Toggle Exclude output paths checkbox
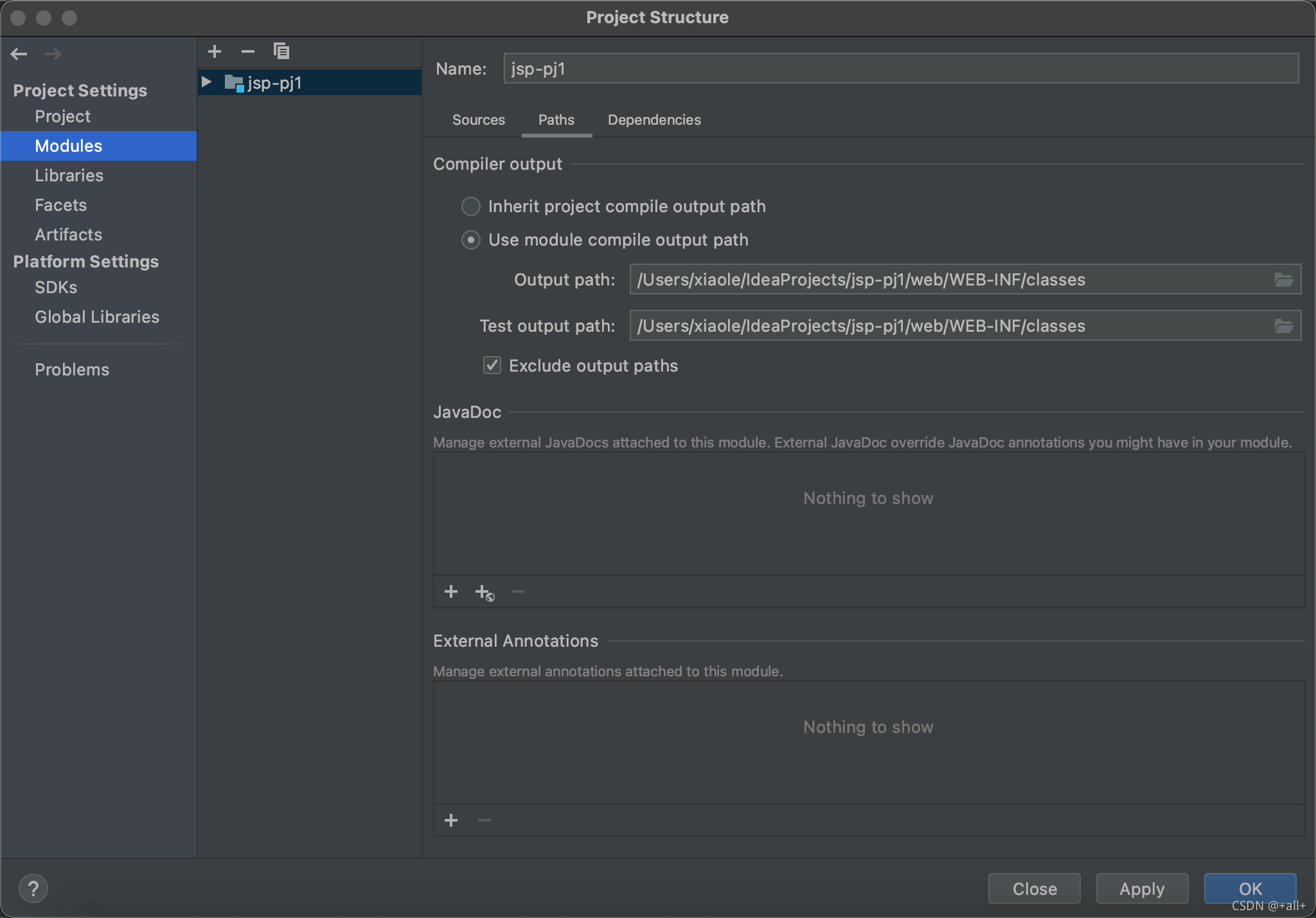Image resolution: width=1316 pixels, height=918 pixels. 492,366
